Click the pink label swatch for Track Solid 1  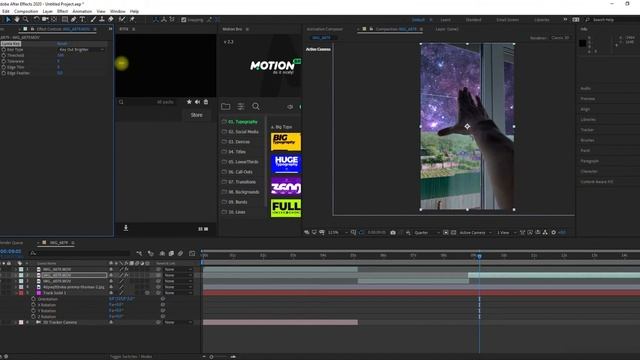[21, 293]
